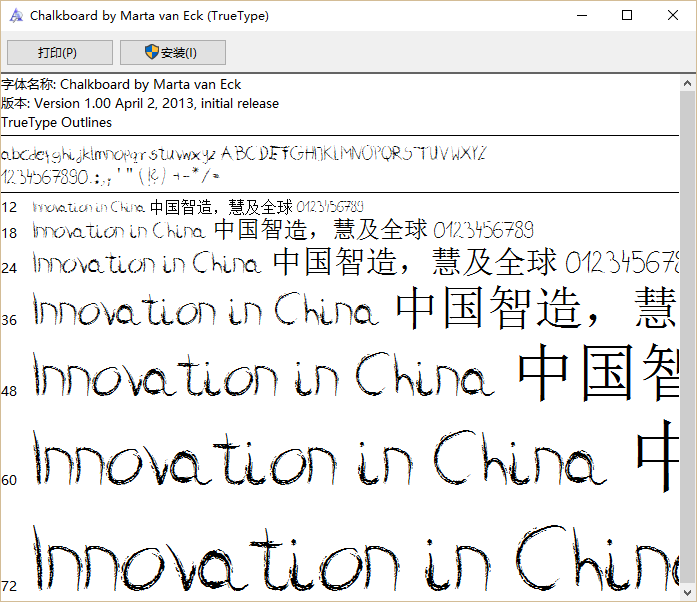Click the 'TrueType Outlines' text
Screen dimensions: 697x602
pos(56,122)
